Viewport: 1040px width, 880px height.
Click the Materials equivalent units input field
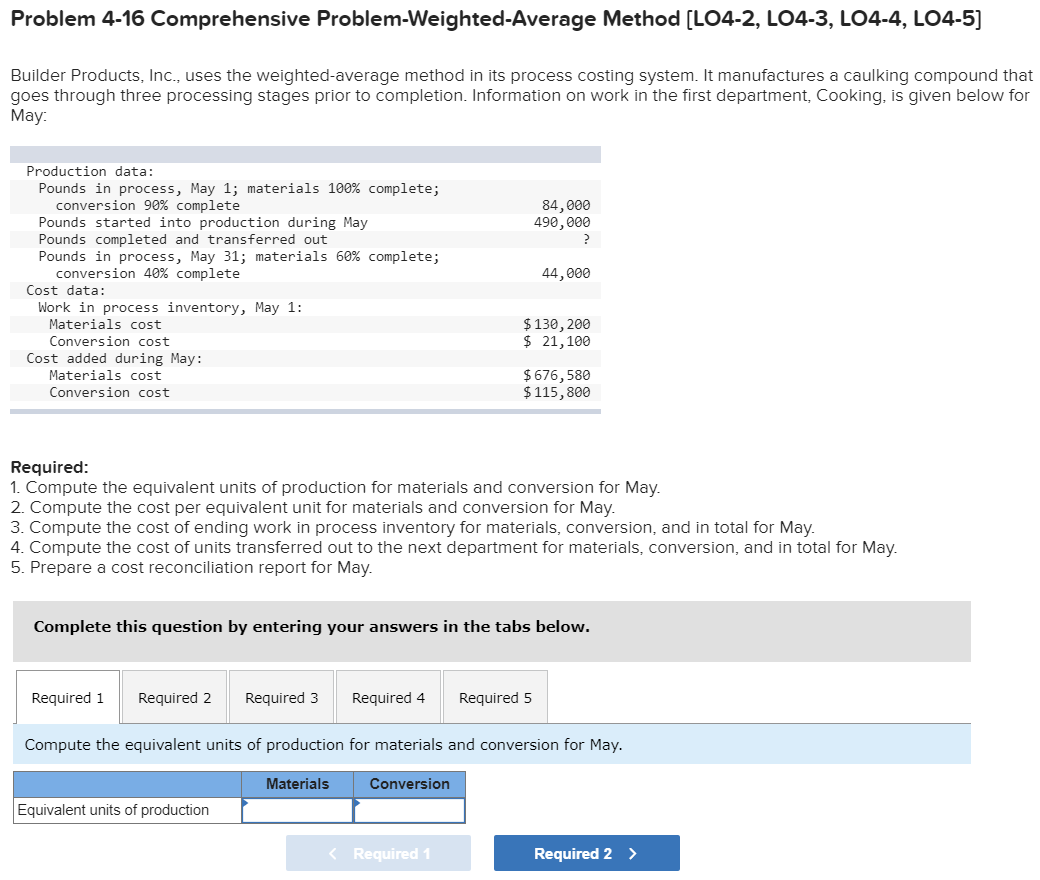click(297, 810)
